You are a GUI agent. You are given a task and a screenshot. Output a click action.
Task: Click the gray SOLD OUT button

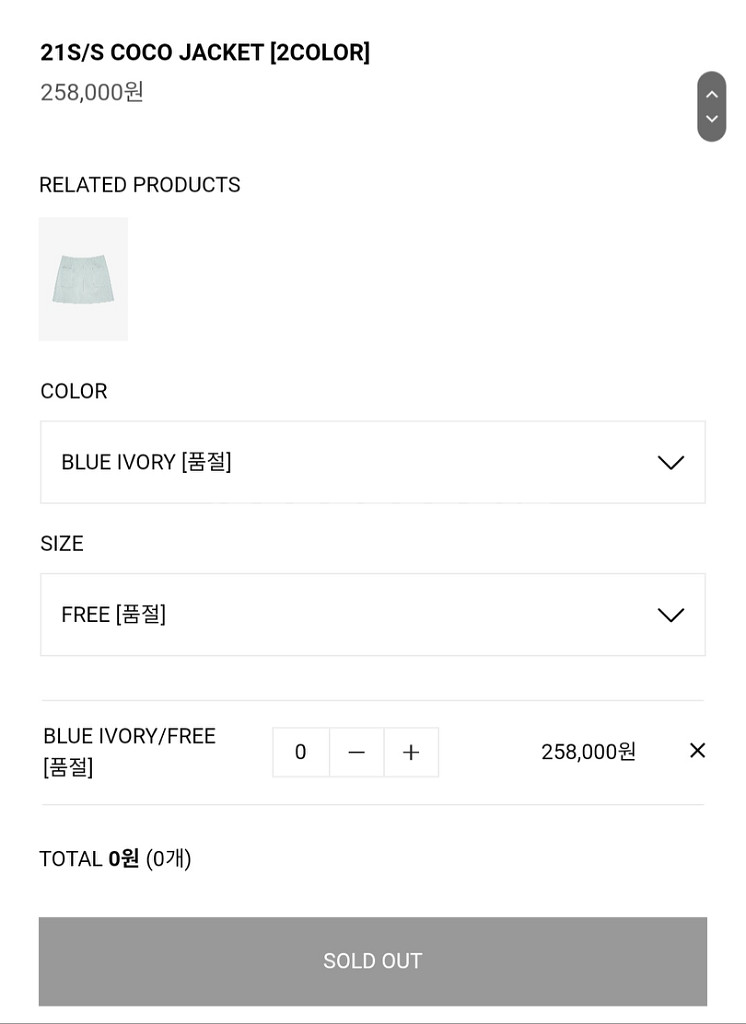pos(373,961)
